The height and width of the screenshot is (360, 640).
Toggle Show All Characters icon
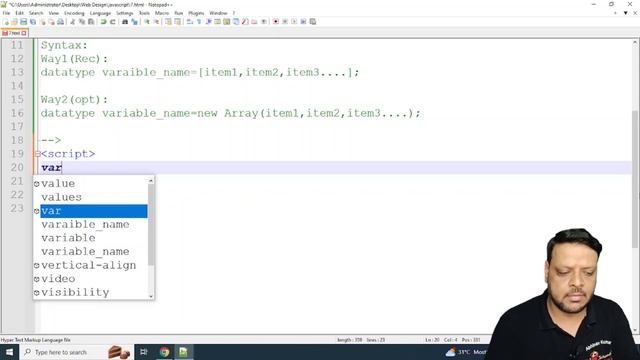pyautogui.click(x=199, y=22)
